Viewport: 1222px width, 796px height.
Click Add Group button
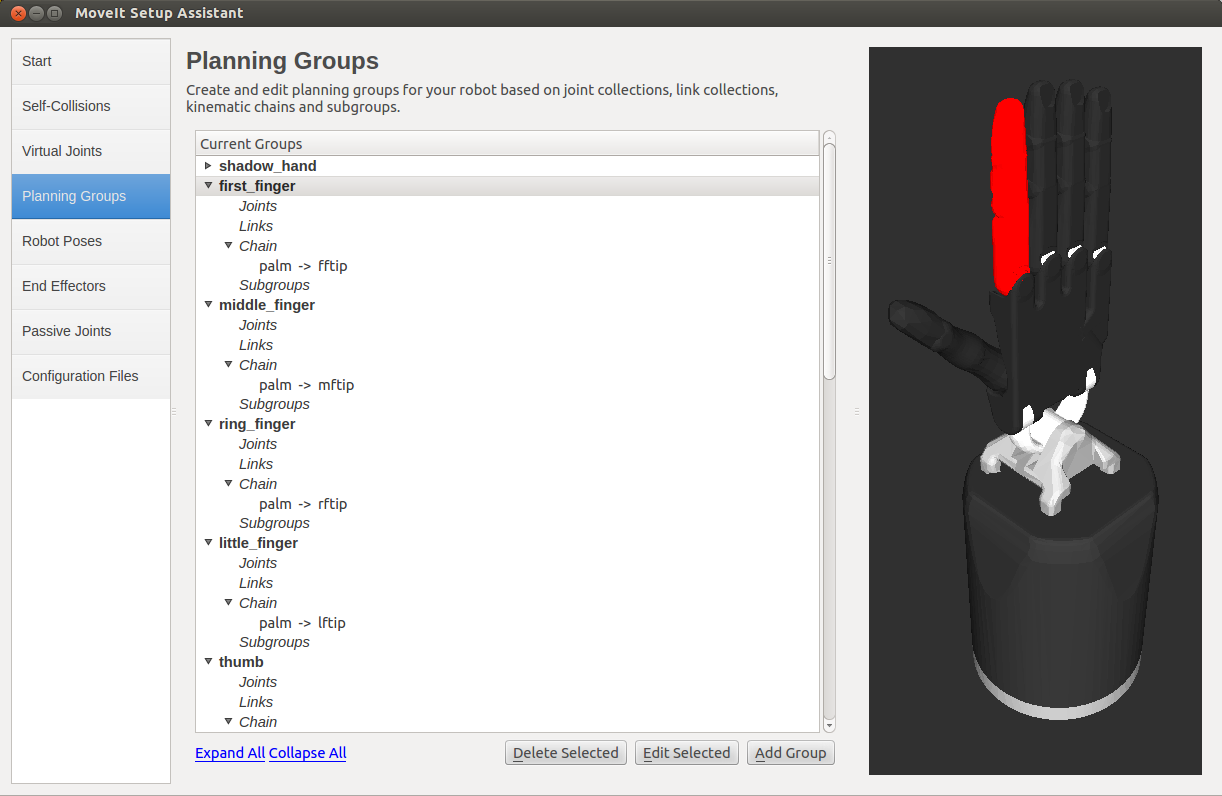tap(791, 753)
